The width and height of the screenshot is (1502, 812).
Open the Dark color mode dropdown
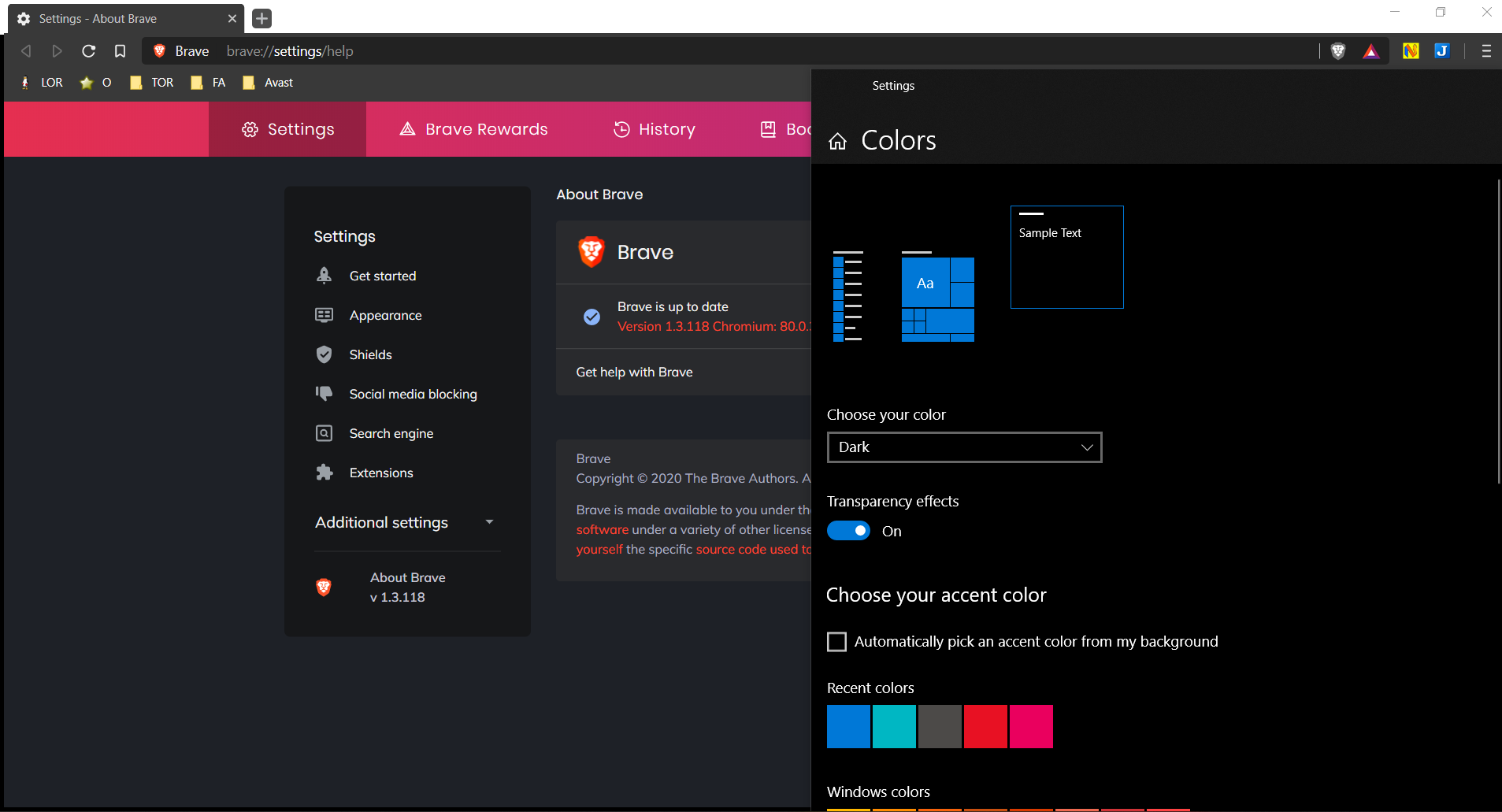coord(964,447)
